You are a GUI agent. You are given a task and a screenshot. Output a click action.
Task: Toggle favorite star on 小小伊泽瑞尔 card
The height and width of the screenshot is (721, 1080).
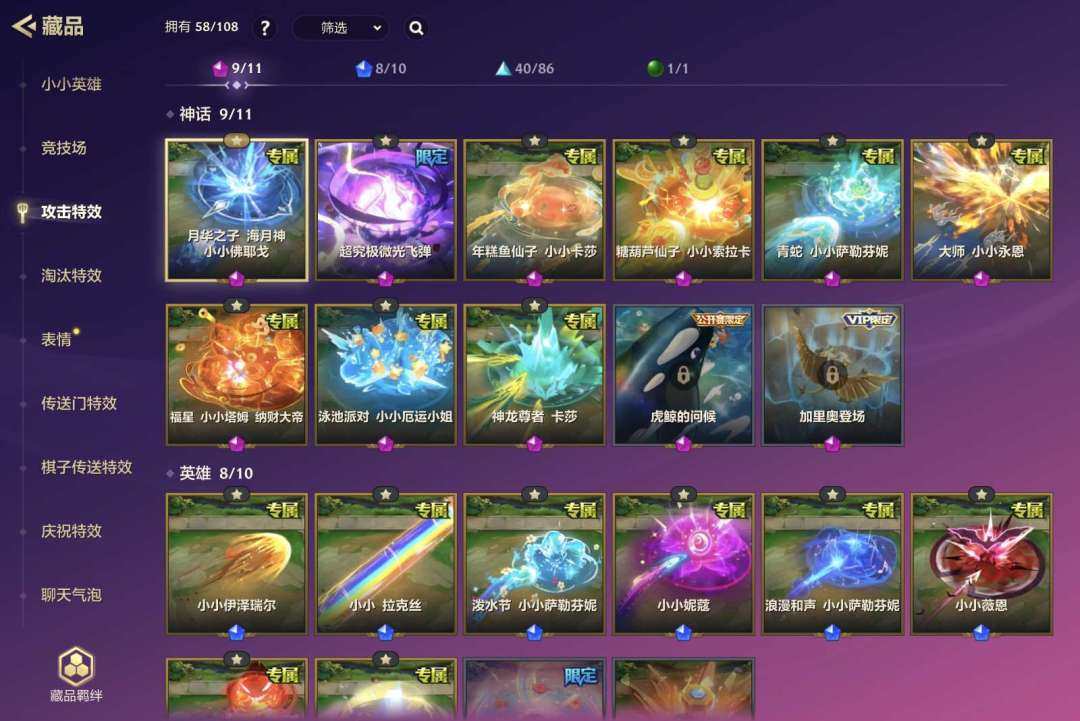(x=236, y=494)
